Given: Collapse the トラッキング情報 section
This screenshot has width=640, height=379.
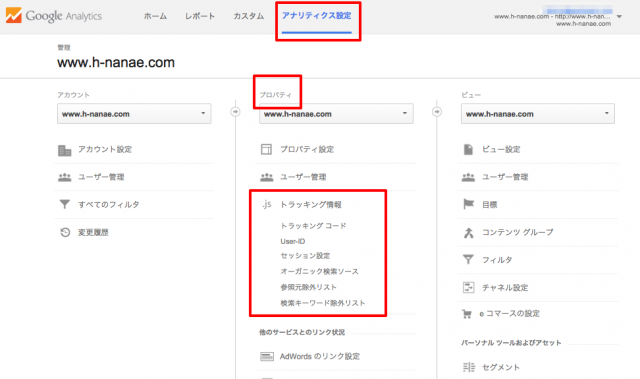Looking at the screenshot, I should [311, 204].
